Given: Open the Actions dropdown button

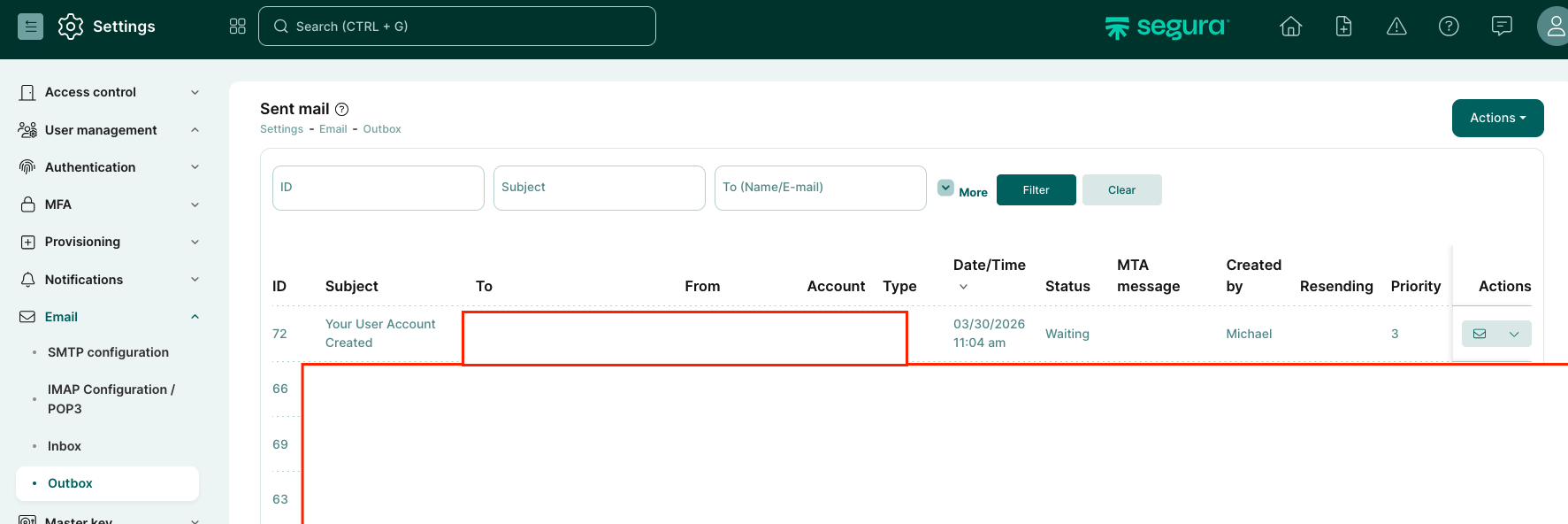Looking at the screenshot, I should point(1497,118).
